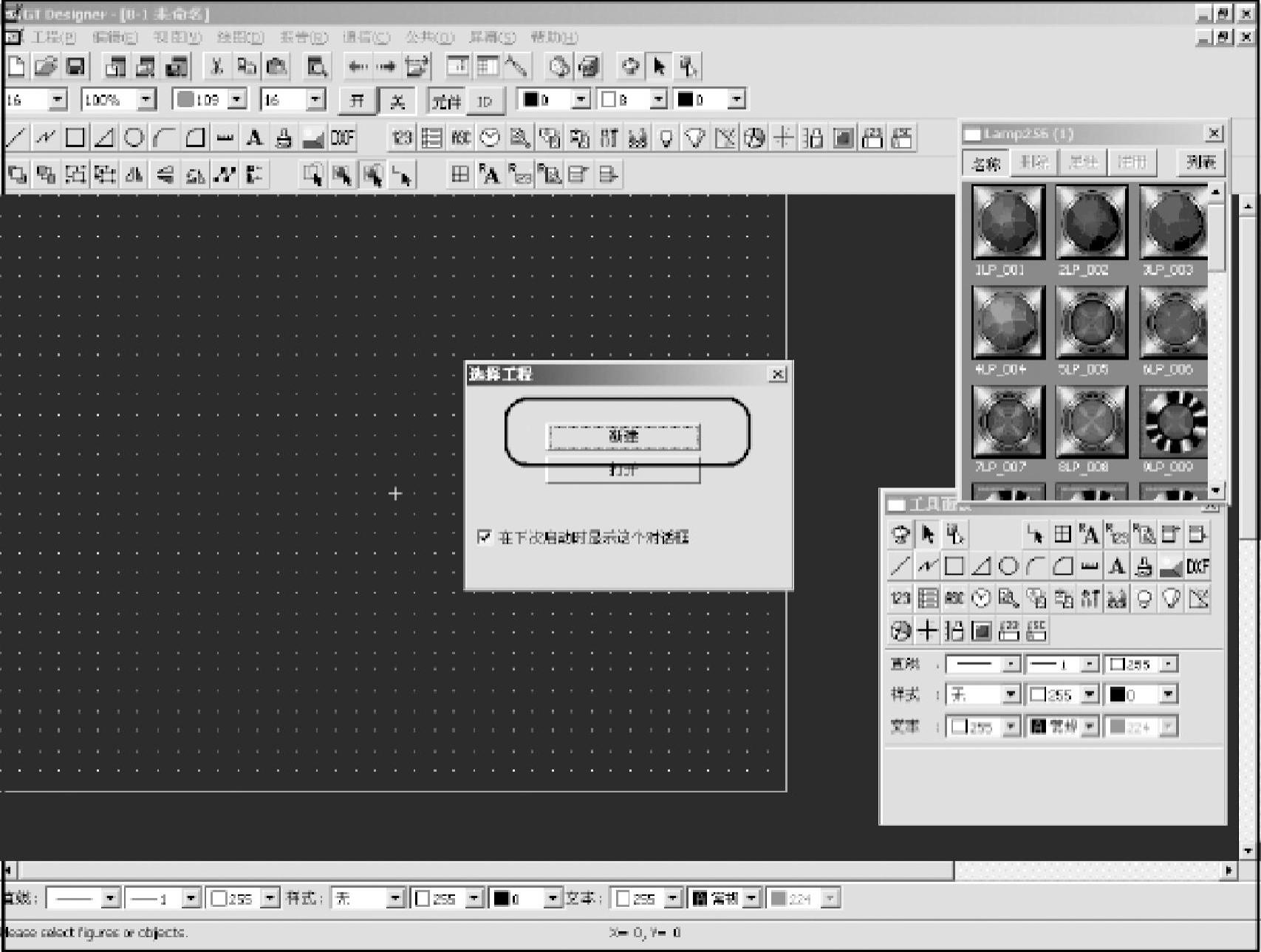Select the circle tool in top toolbar
This screenshot has width=1261, height=952.
[134, 137]
